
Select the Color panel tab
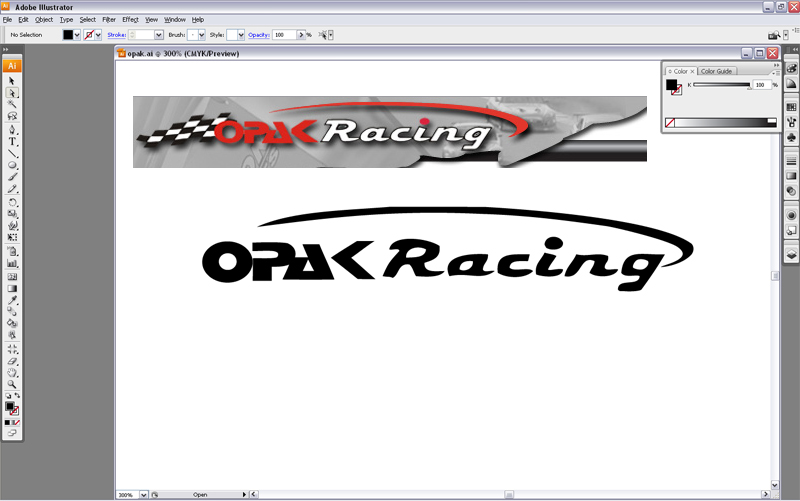coord(681,71)
